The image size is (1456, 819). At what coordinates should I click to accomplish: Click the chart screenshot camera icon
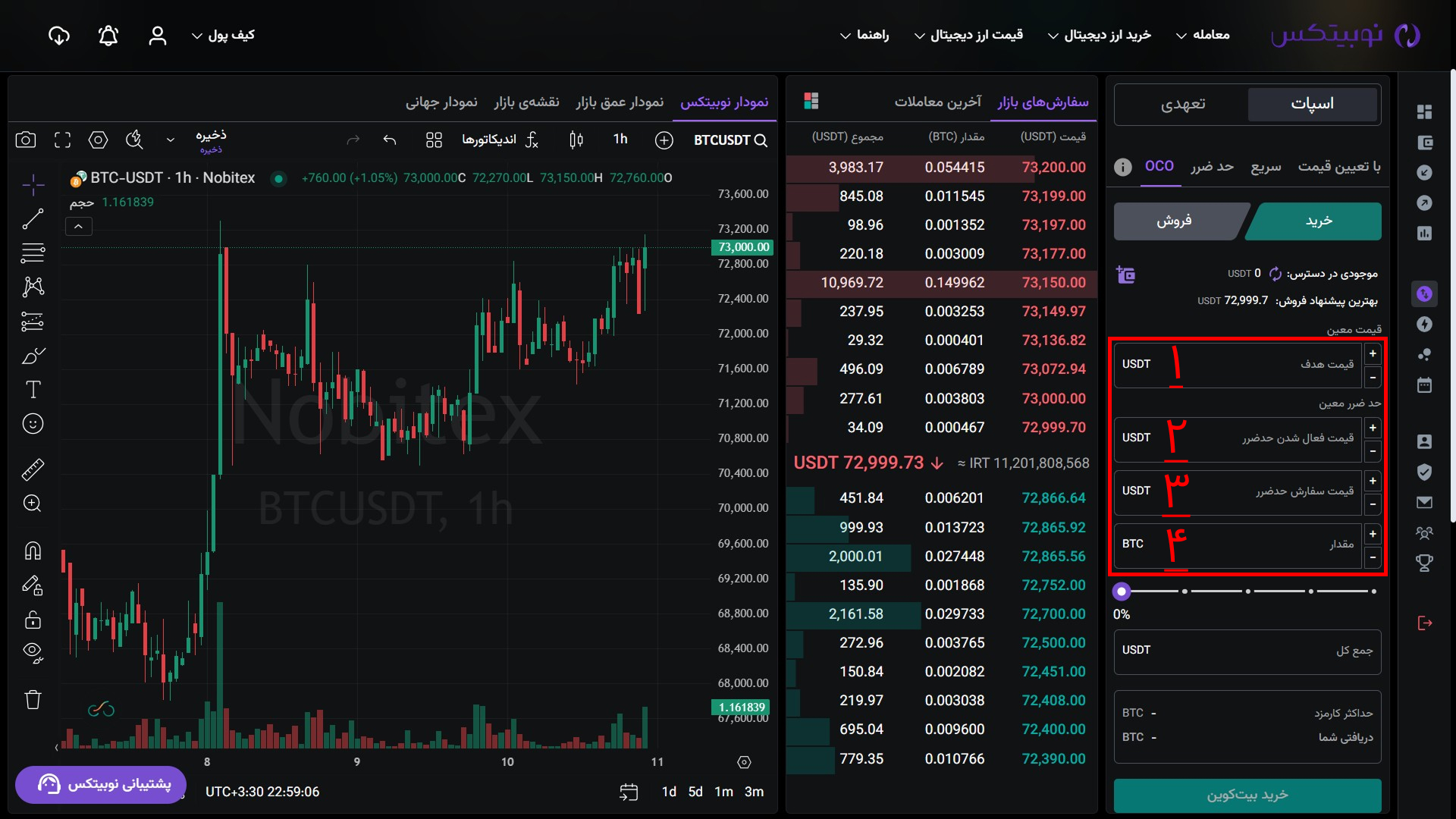coord(26,140)
